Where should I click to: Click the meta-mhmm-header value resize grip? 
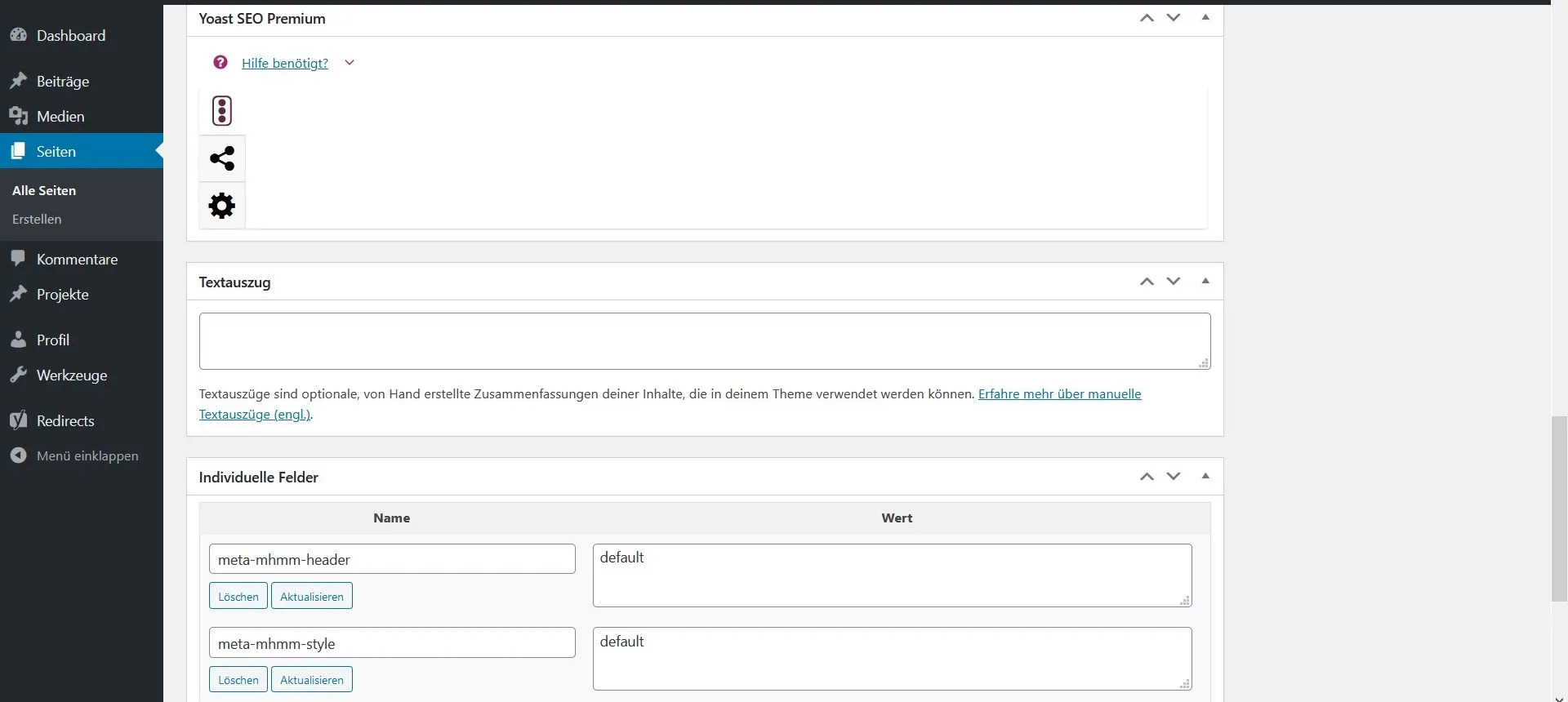[x=1185, y=601]
